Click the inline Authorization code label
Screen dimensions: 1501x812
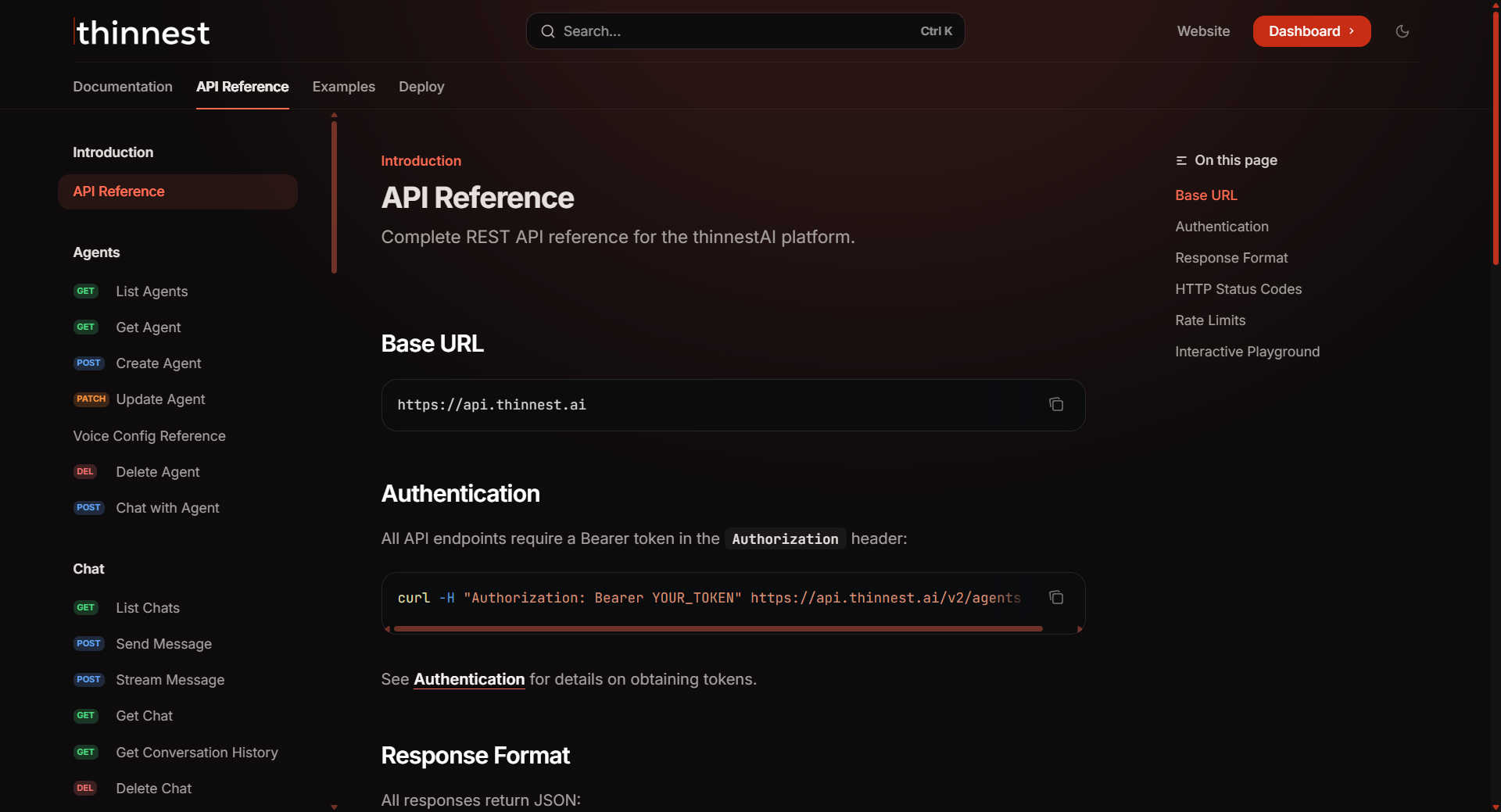(x=785, y=538)
